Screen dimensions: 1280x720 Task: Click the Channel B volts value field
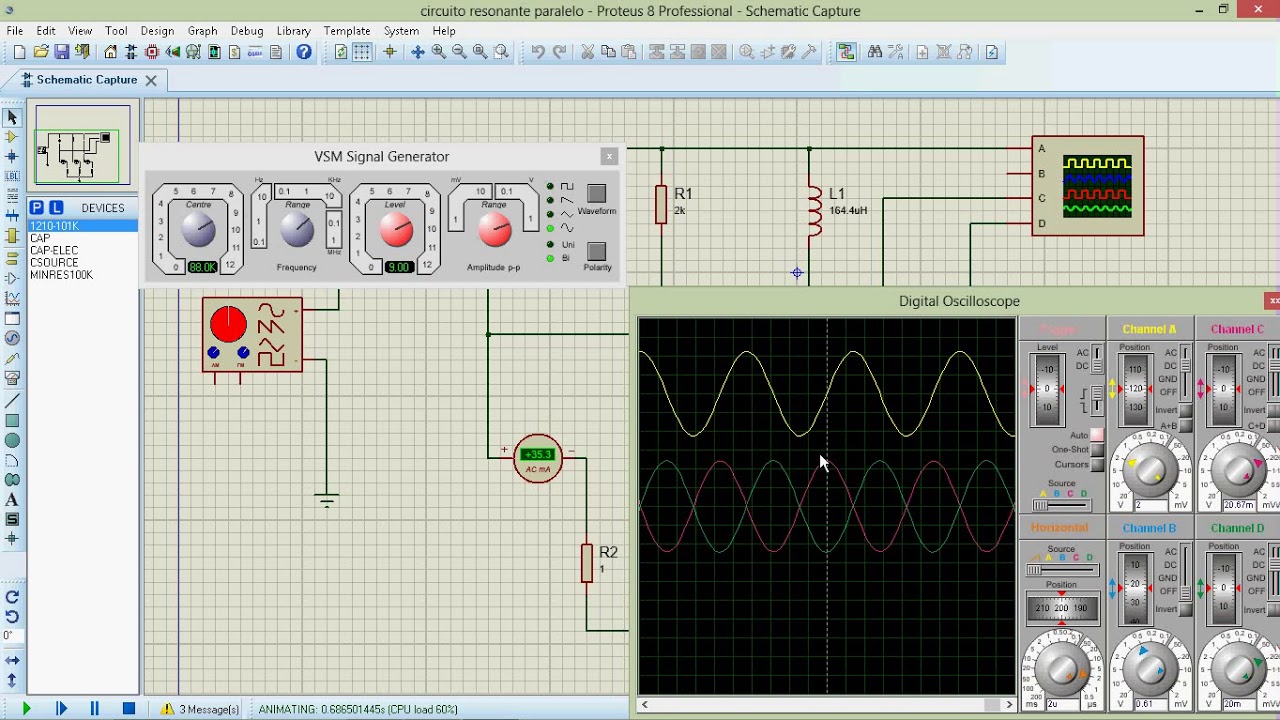click(x=1152, y=704)
